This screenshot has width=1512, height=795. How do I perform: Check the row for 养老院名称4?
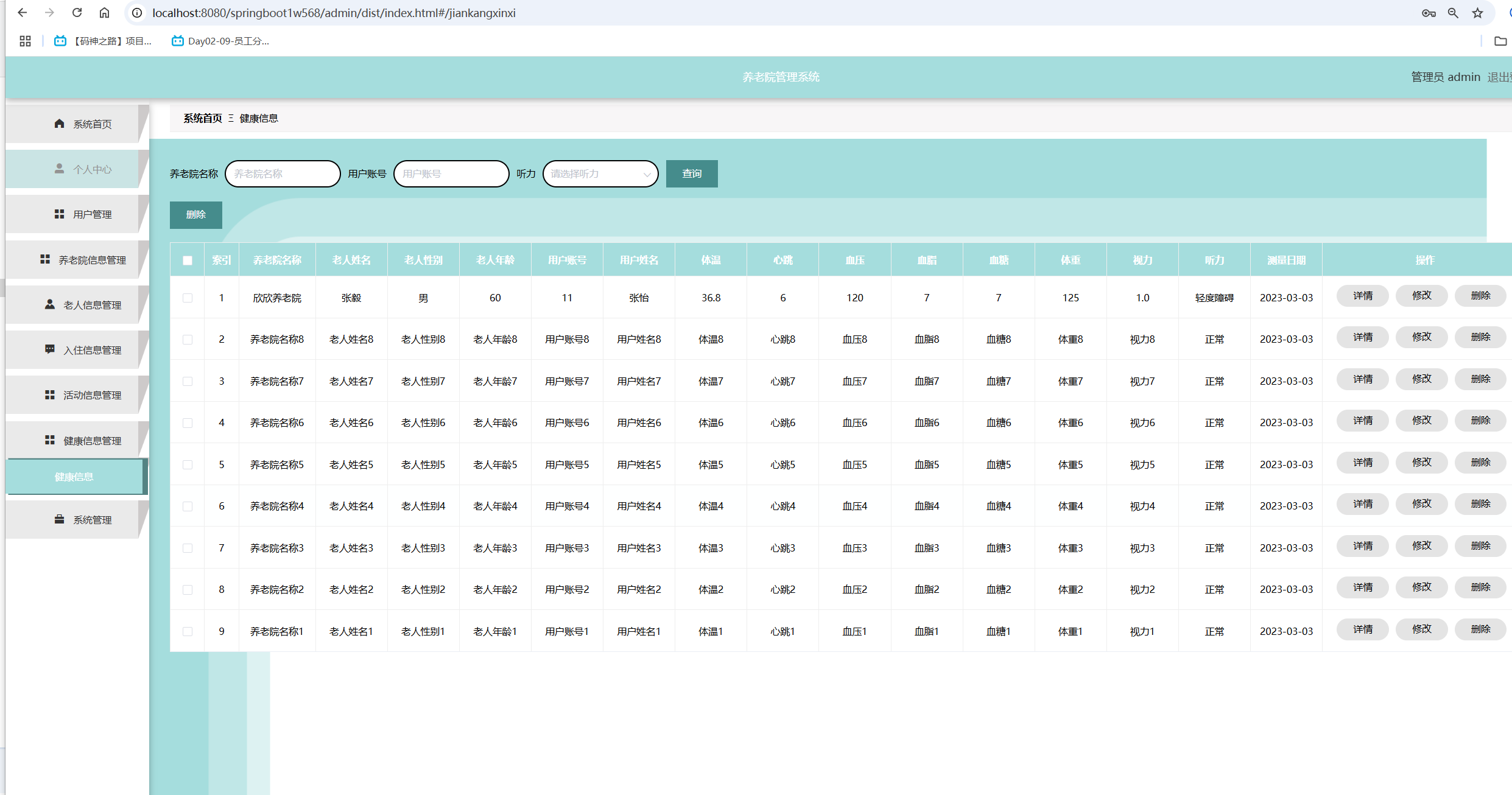[x=188, y=506]
